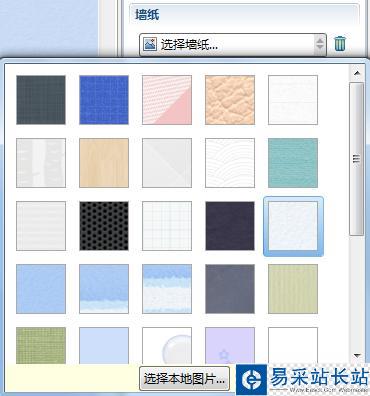Click the scrollbar down arrow
This screenshot has height=396, width=370.
(357, 355)
